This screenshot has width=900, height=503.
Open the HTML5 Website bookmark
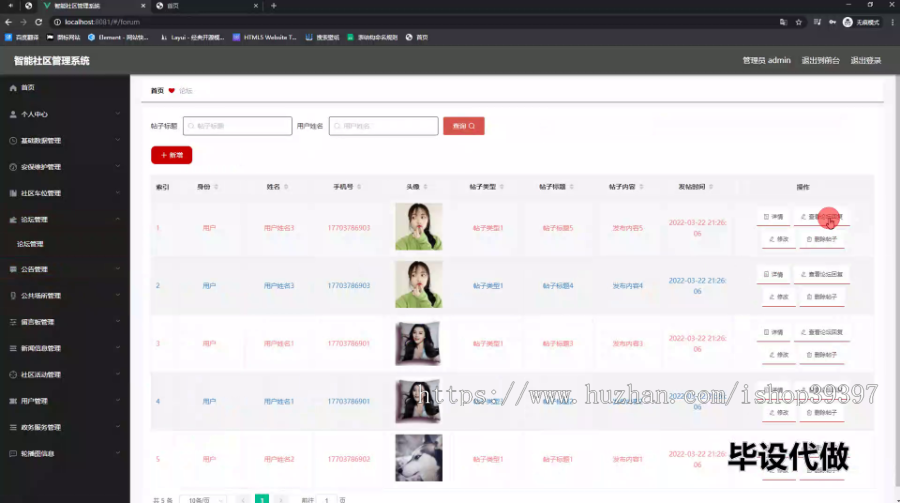(x=265, y=37)
